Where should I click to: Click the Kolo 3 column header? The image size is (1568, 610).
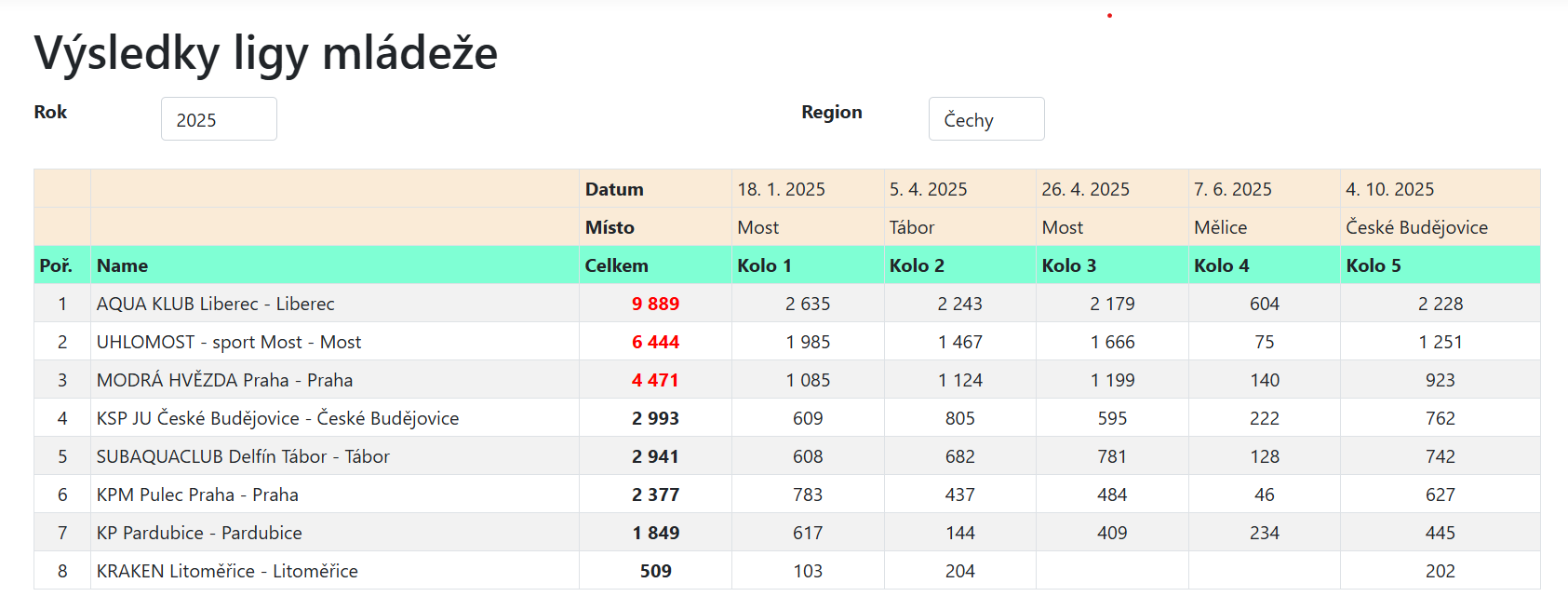(x=1068, y=265)
